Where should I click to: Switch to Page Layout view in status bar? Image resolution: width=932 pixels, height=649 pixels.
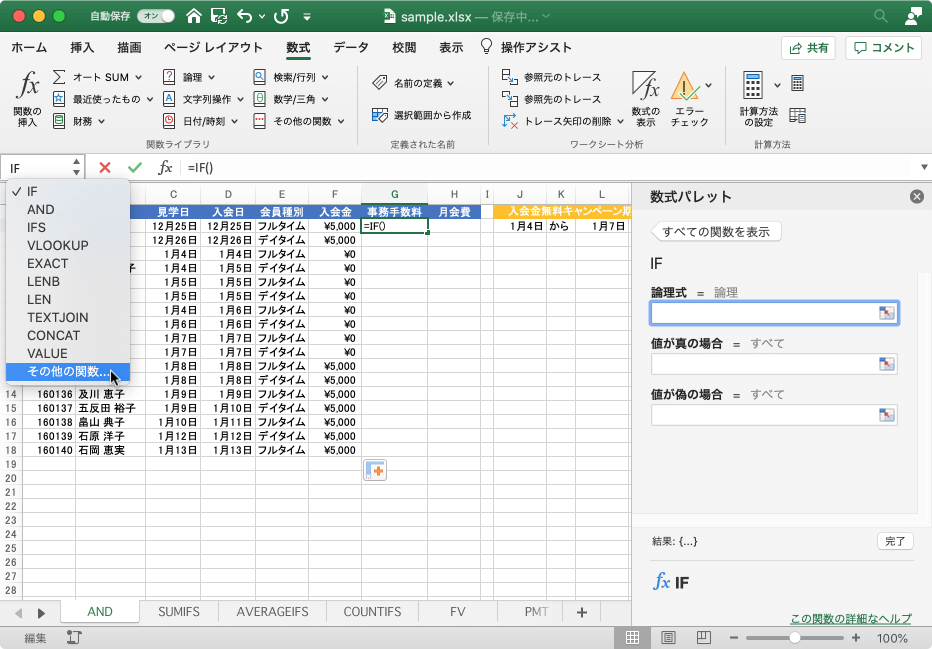[668, 638]
